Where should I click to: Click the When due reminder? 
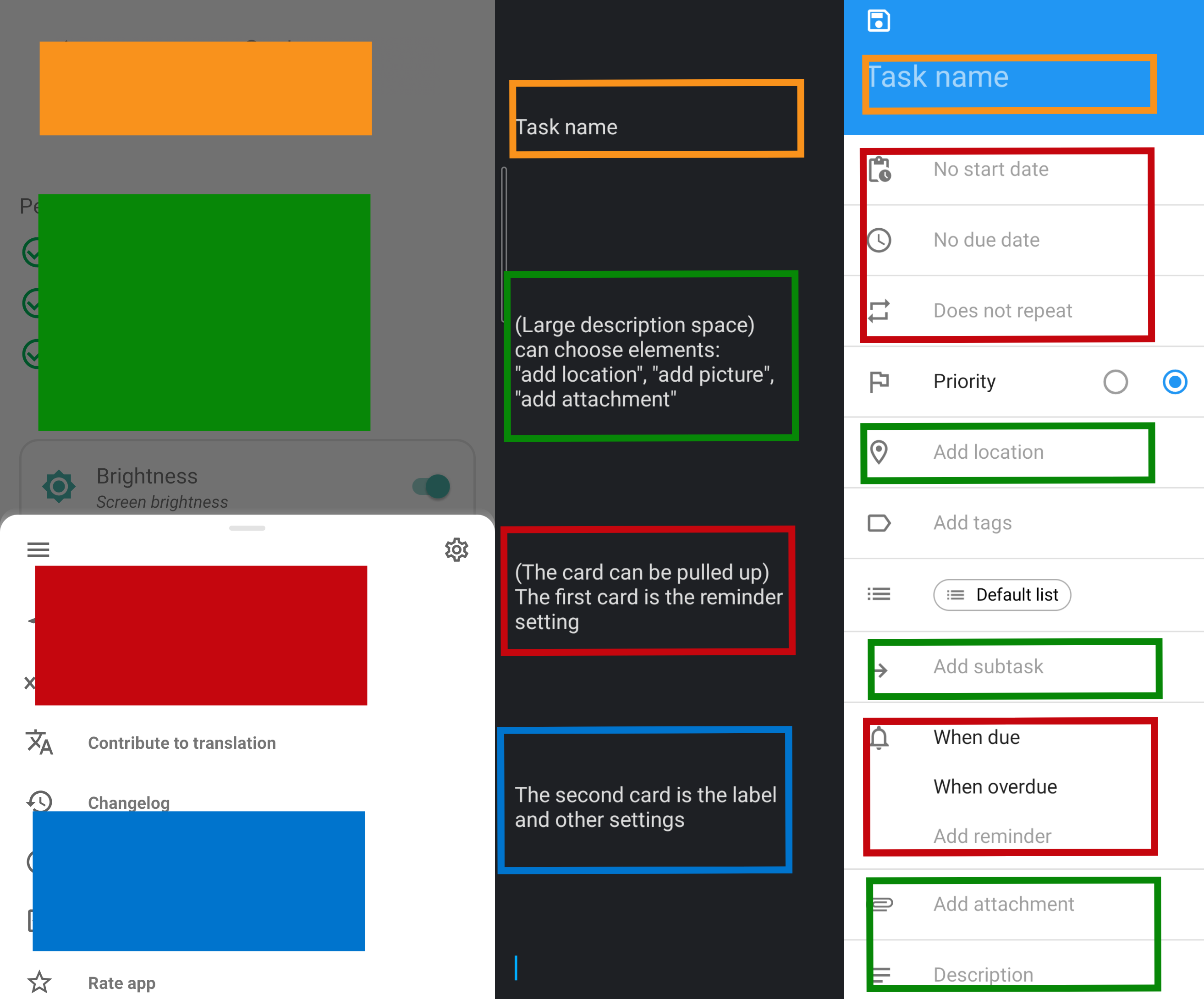point(977,737)
